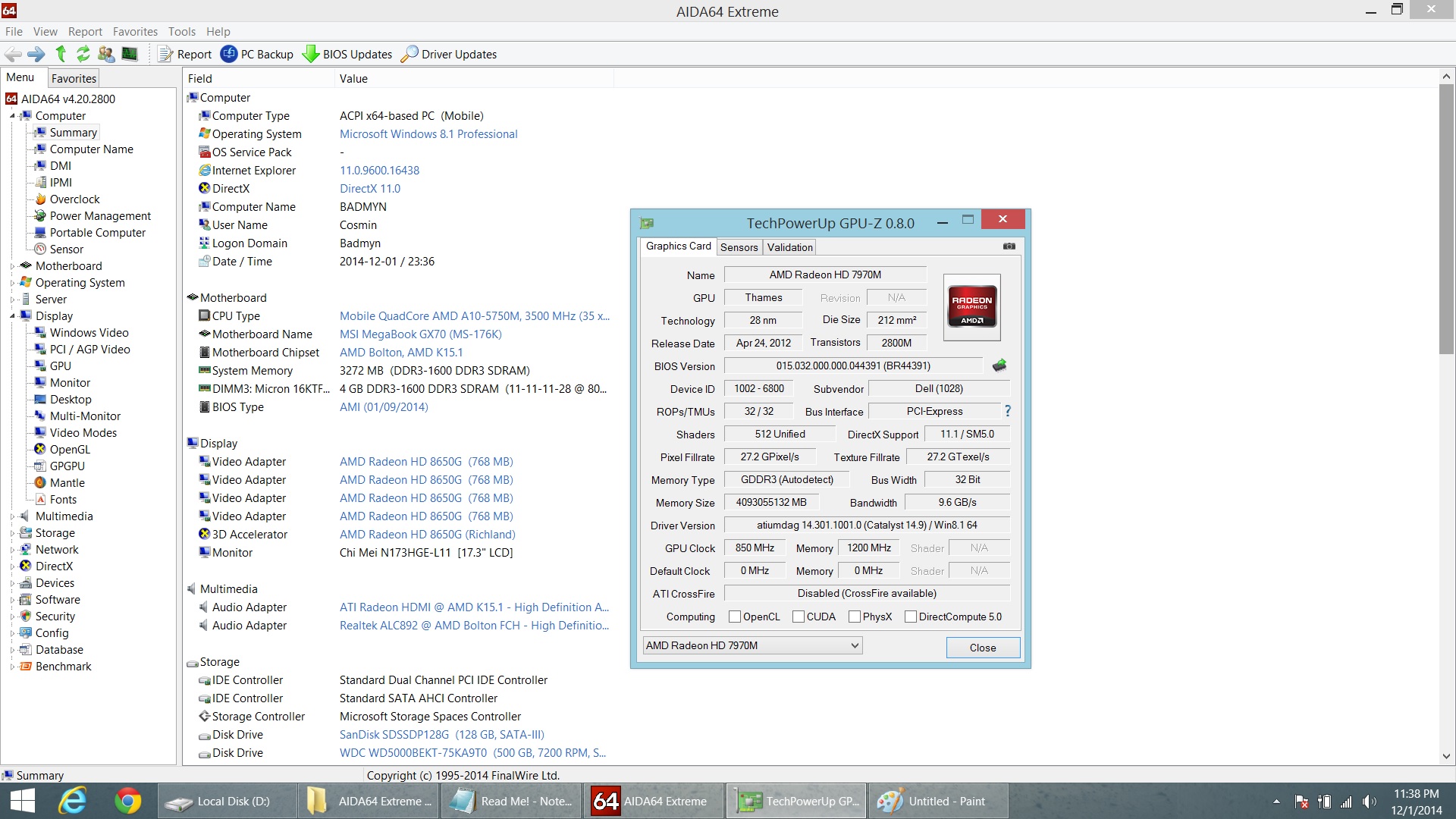Open SanDisk SDSSDP128G disk drive link
Viewport: 1456px width, 819px height.
tap(442, 735)
